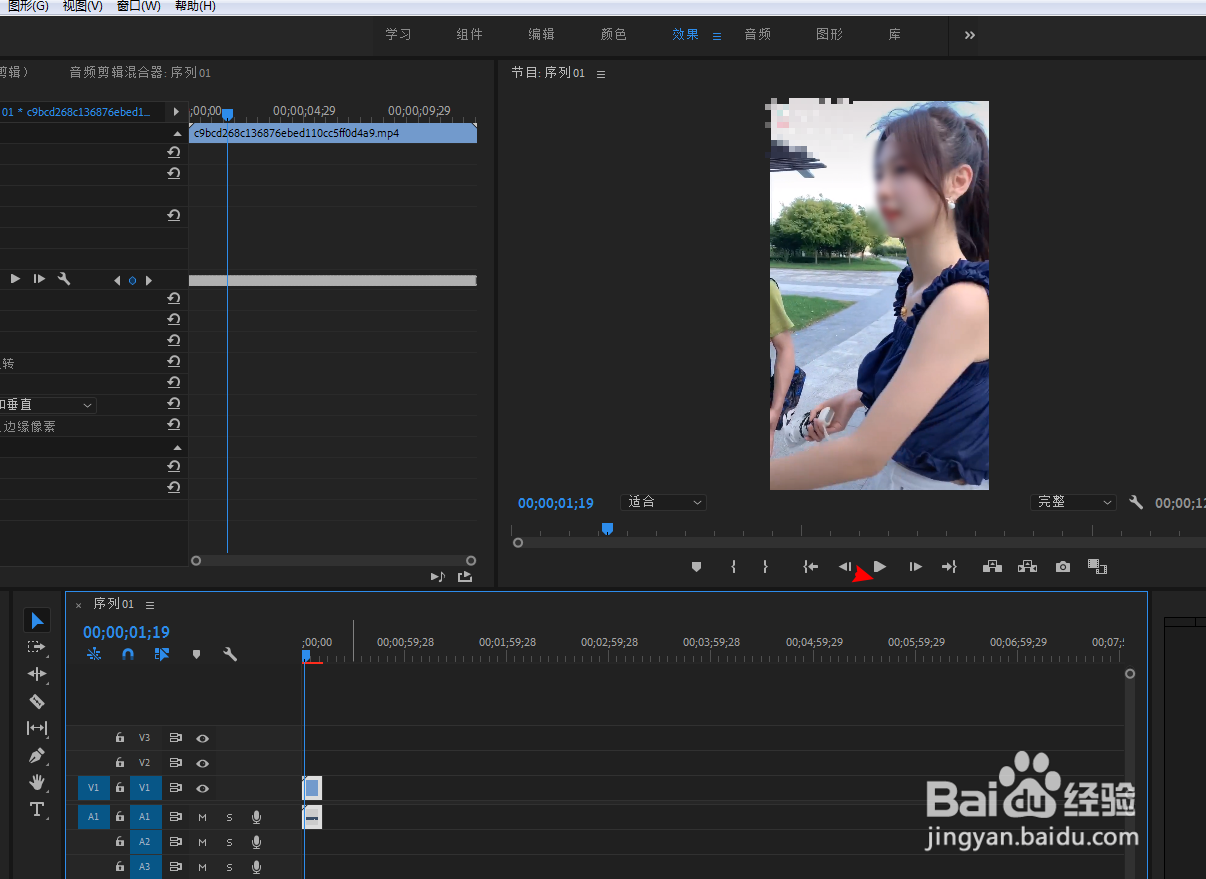Switch to 编辑 workspace
This screenshot has height=879, width=1206.
tap(541, 34)
